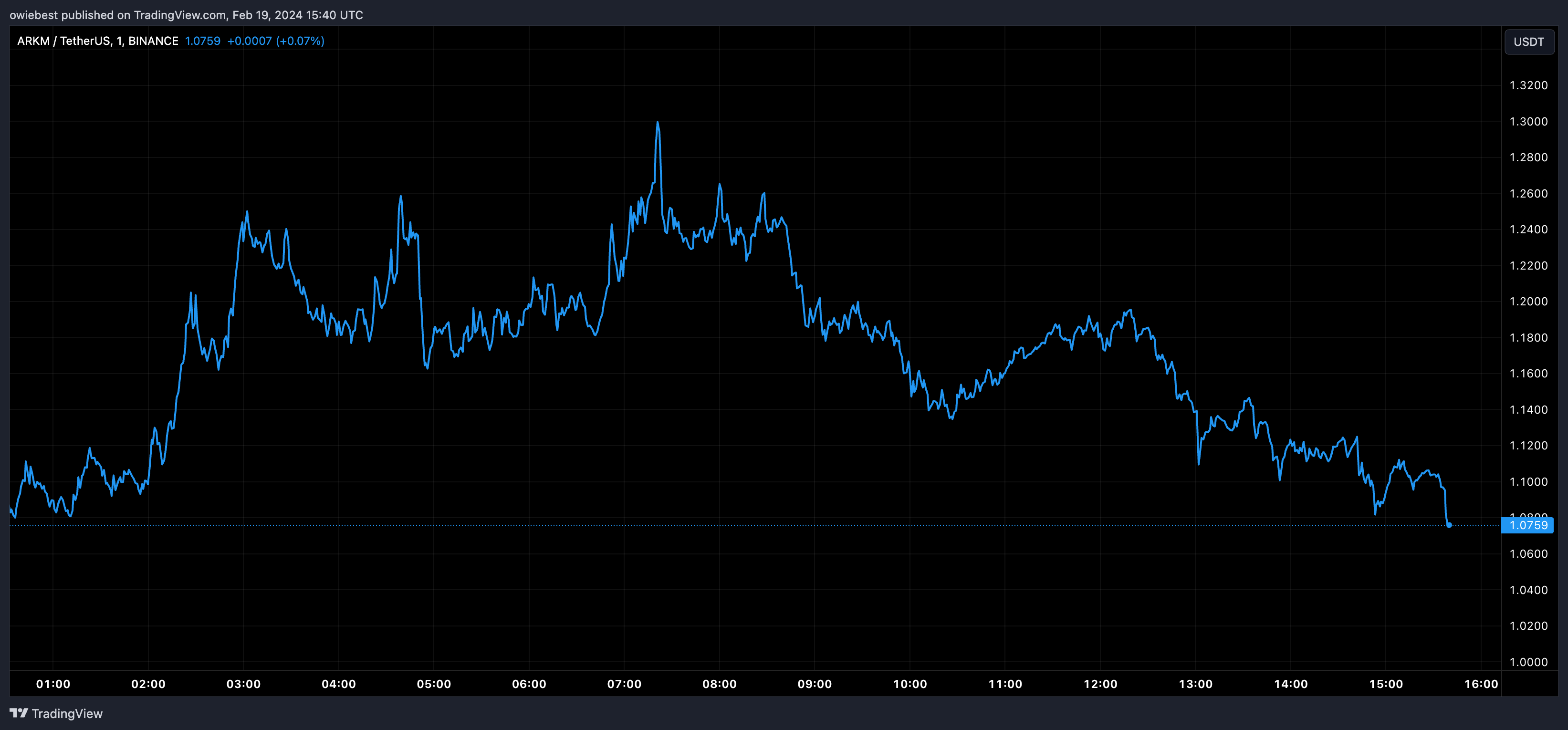This screenshot has height=730, width=1568.
Task: Click the 1.2000 price axis label
Action: (x=1528, y=302)
